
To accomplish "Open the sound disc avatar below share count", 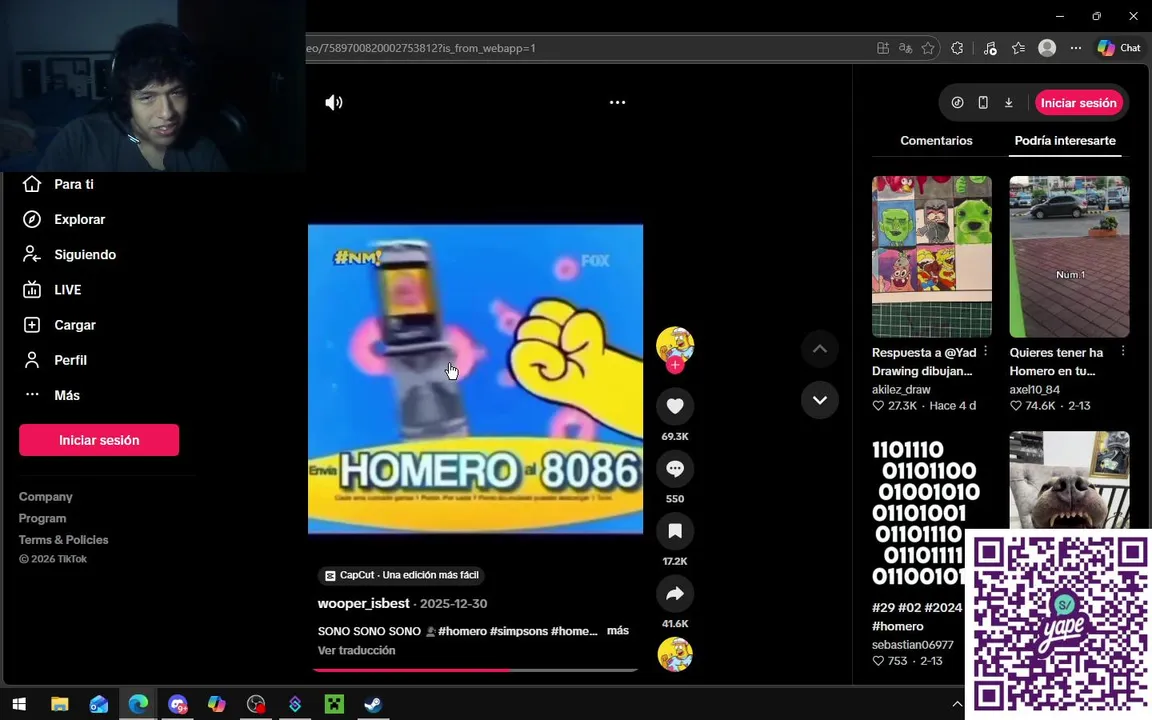I will (x=674, y=654).
